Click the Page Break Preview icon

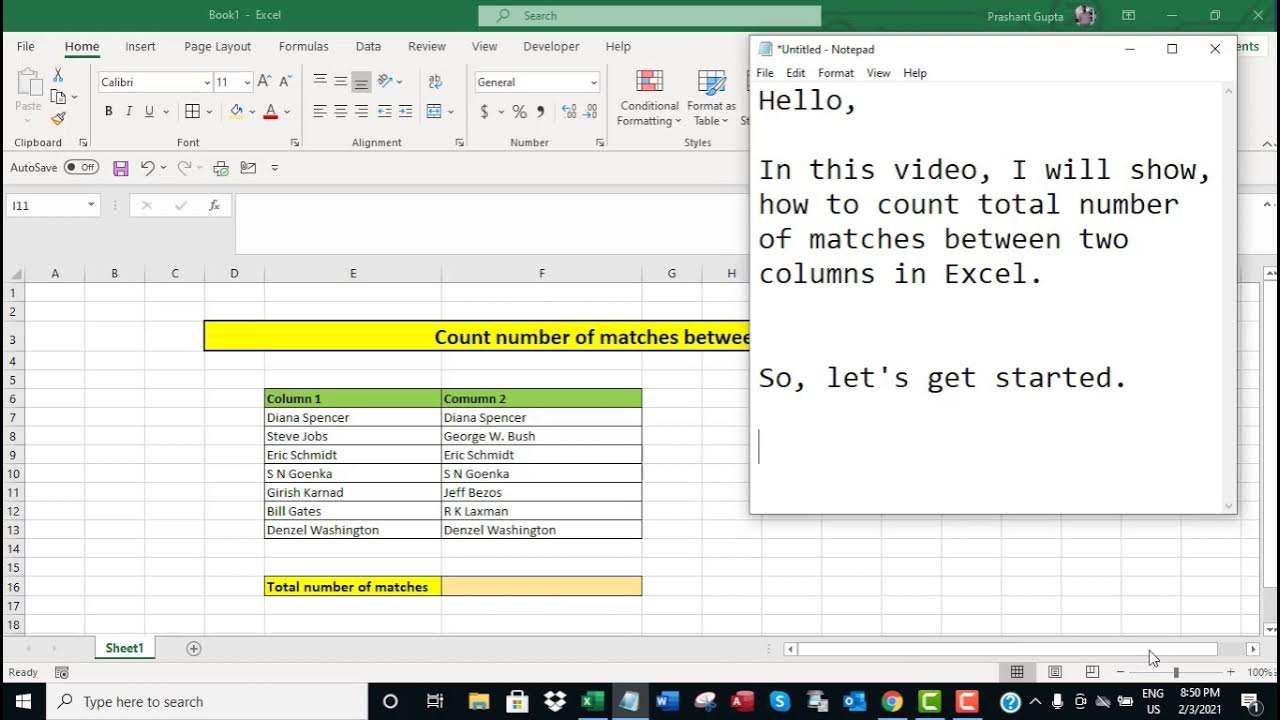(x=1092, y=672)
